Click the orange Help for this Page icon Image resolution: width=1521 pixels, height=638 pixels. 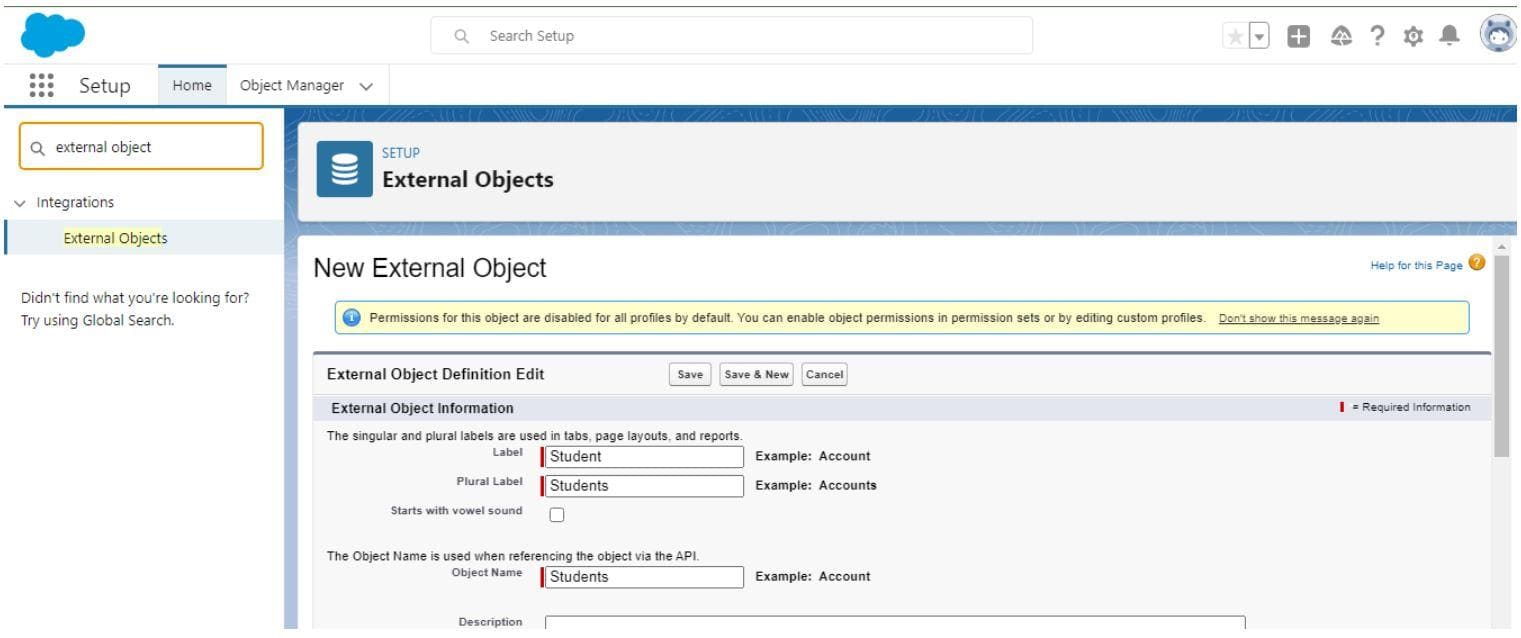point(1478,262)
